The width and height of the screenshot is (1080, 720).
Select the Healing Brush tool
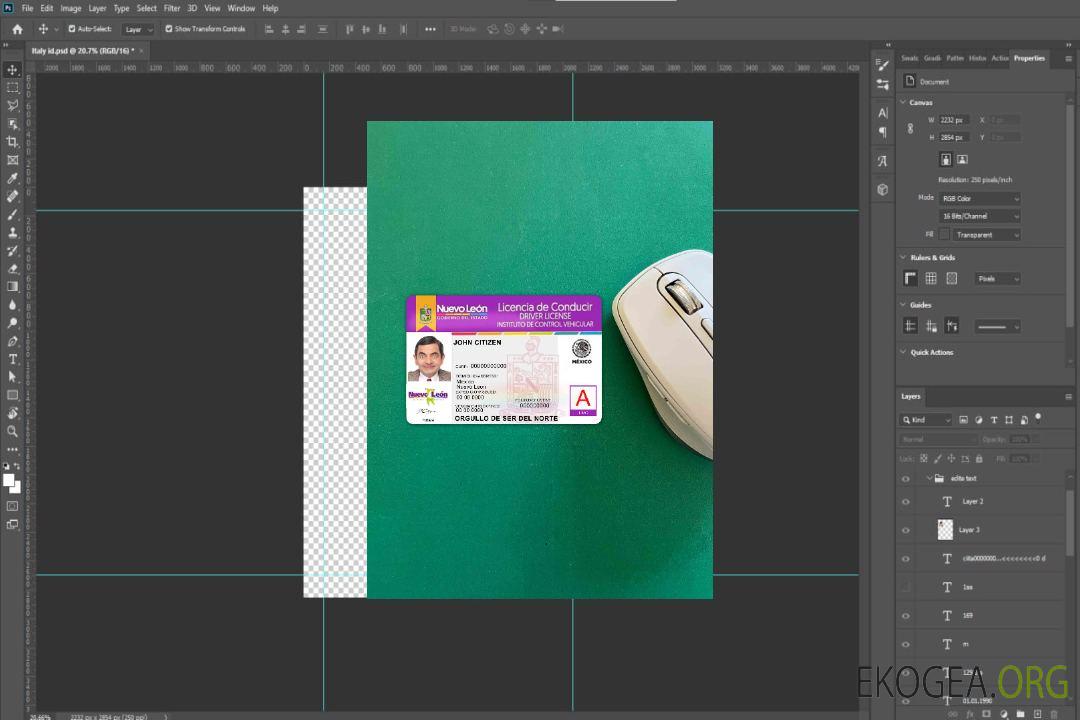[x=12, y=196]
